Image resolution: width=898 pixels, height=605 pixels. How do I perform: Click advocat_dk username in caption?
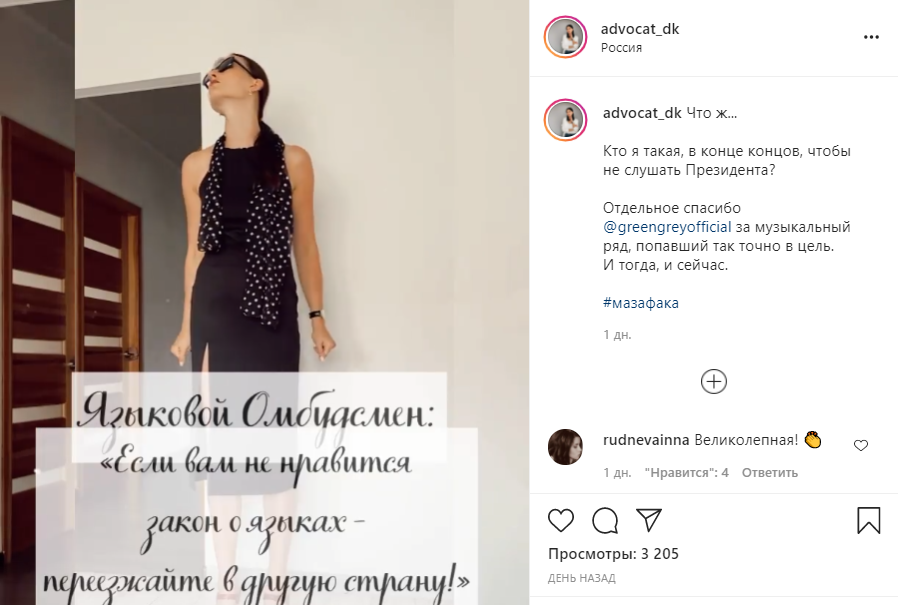pos(642,113)
